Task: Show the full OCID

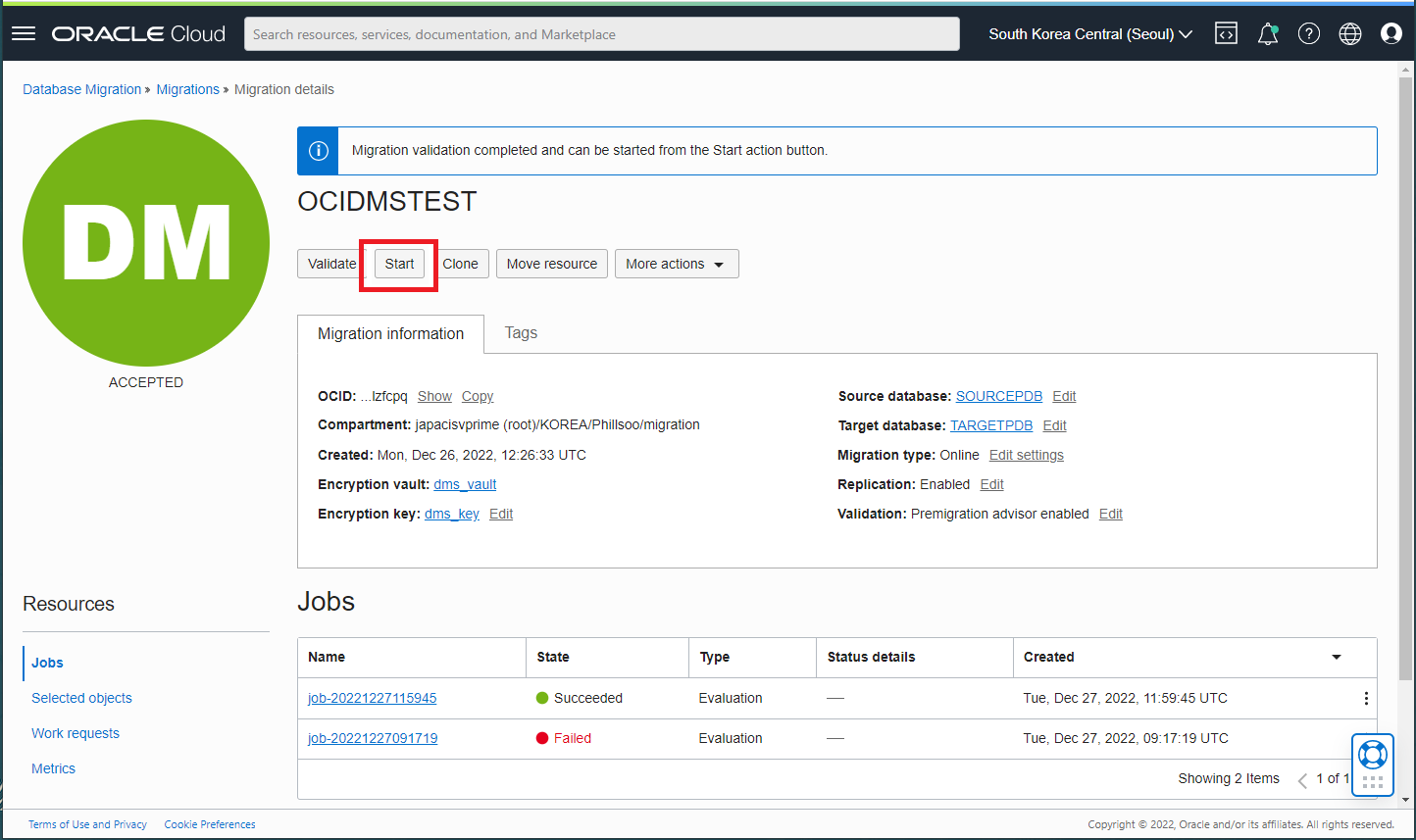Action: click(434, 396)
